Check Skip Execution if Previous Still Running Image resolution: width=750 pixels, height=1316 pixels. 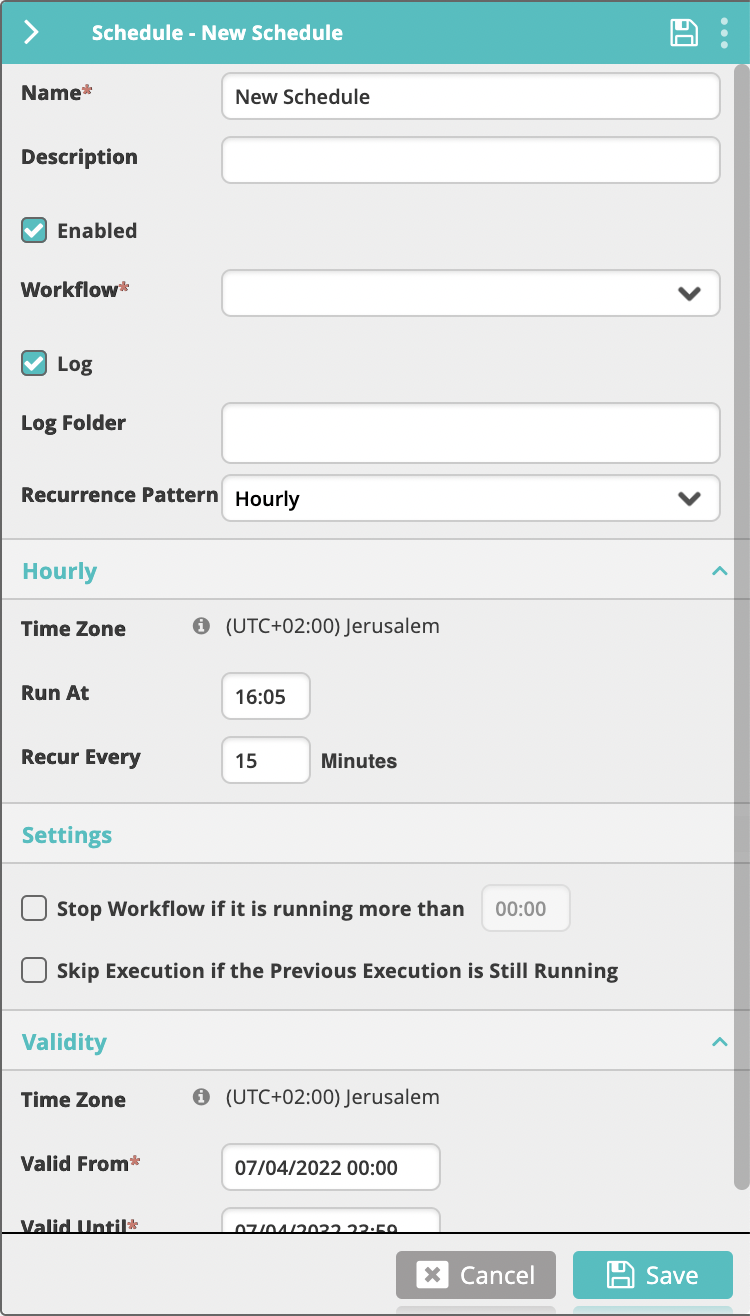click(x=34, y=970)
